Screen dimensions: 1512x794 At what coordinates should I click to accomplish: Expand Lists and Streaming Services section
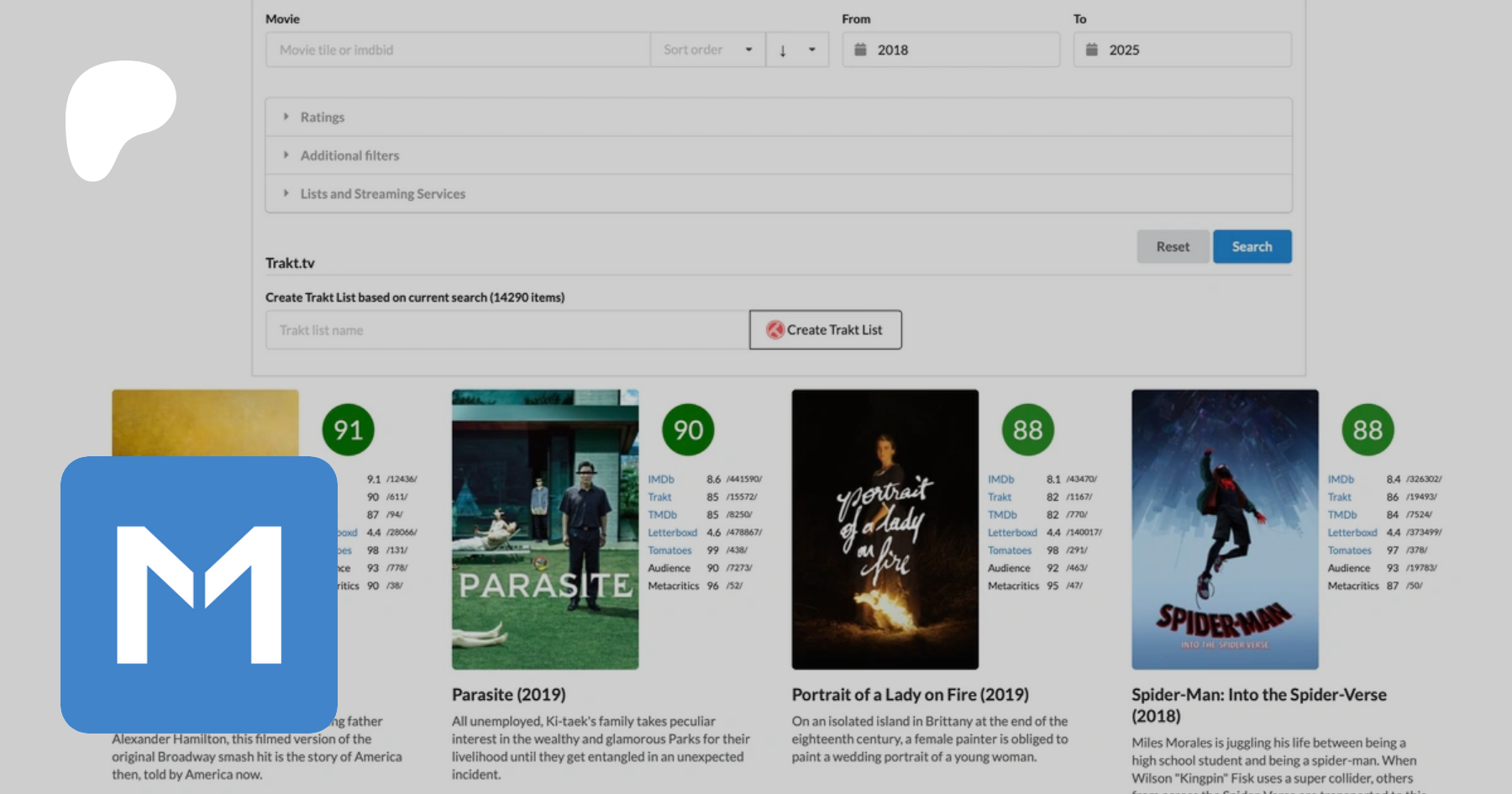coord(382,194)
